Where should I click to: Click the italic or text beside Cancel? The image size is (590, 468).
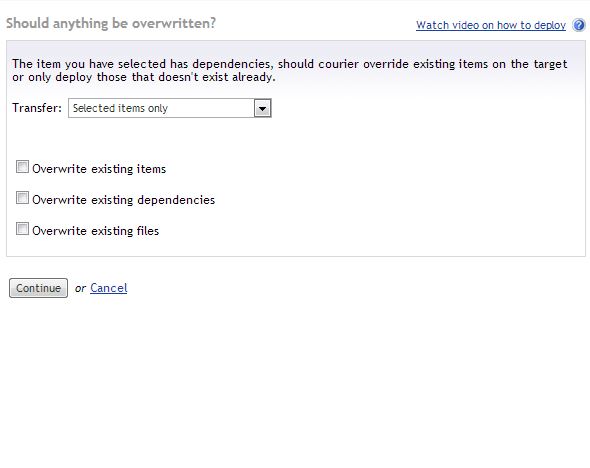click(x=80, y=289)
